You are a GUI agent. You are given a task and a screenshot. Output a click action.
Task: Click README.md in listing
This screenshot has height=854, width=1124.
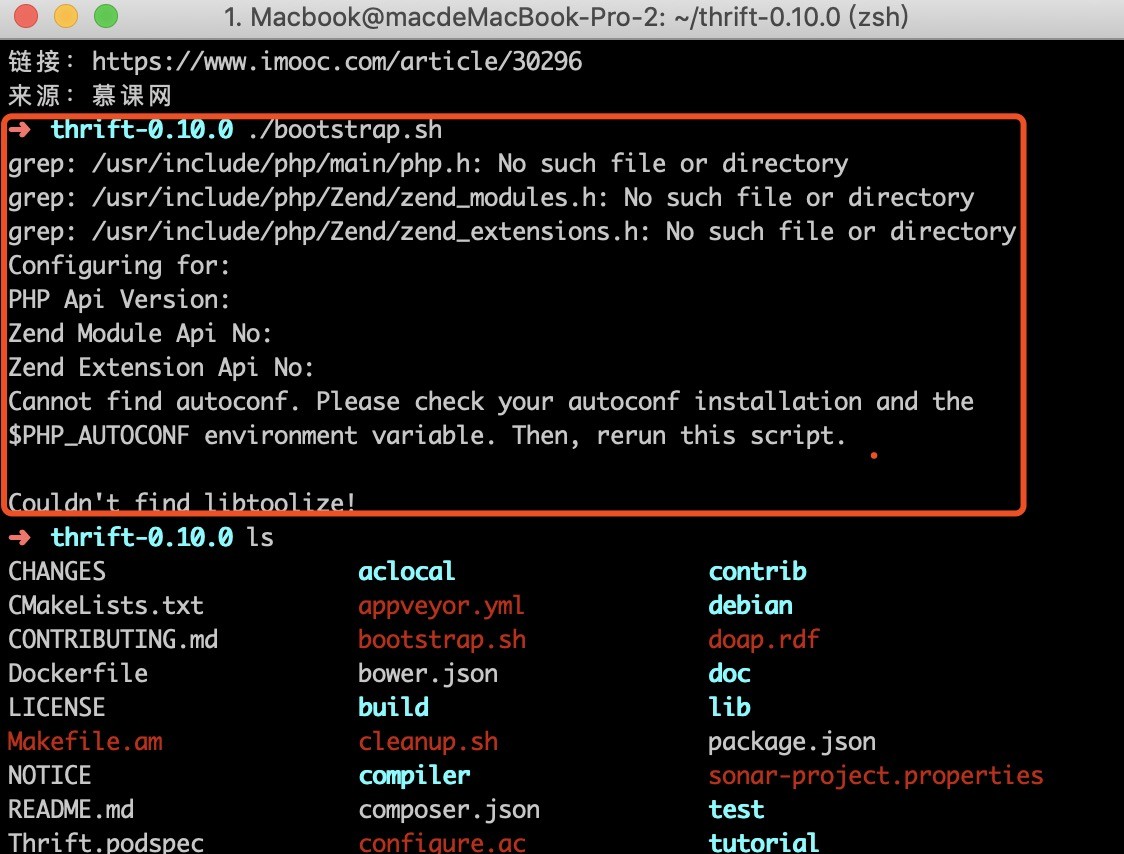tap(71, 810)
